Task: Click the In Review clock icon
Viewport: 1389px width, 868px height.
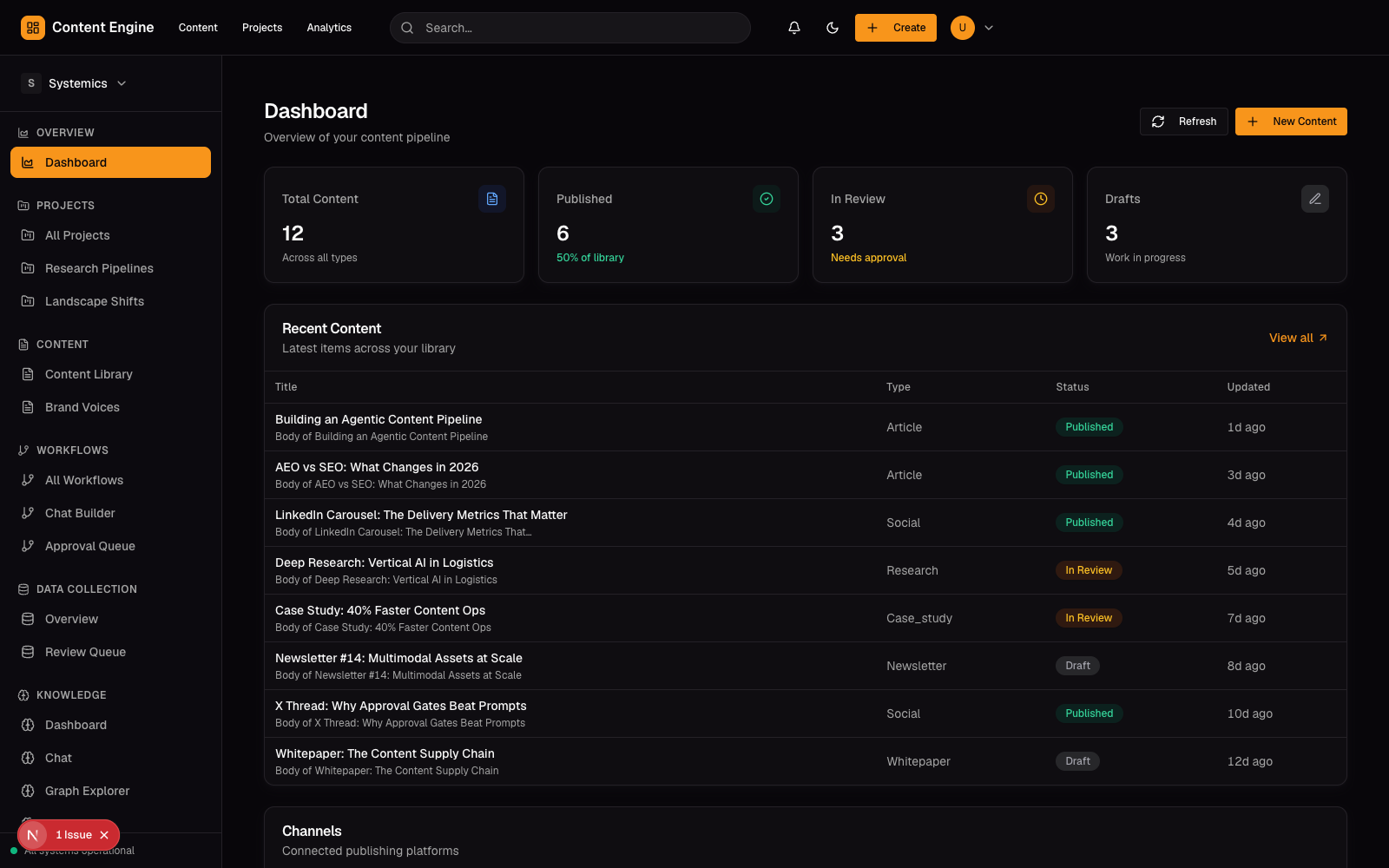Action: pos(1041,199)
